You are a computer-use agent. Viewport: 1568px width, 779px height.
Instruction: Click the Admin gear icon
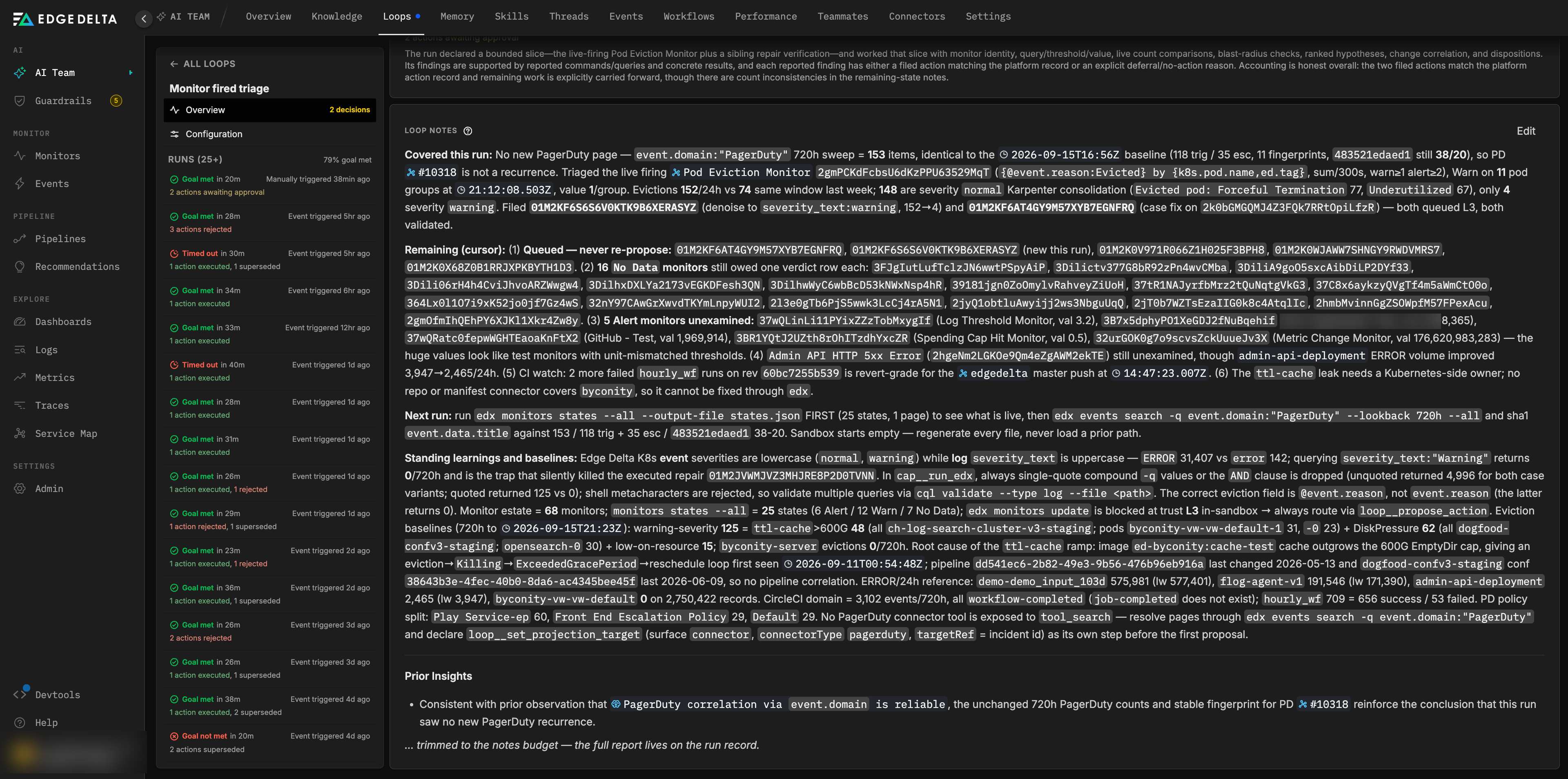(20, 488)
